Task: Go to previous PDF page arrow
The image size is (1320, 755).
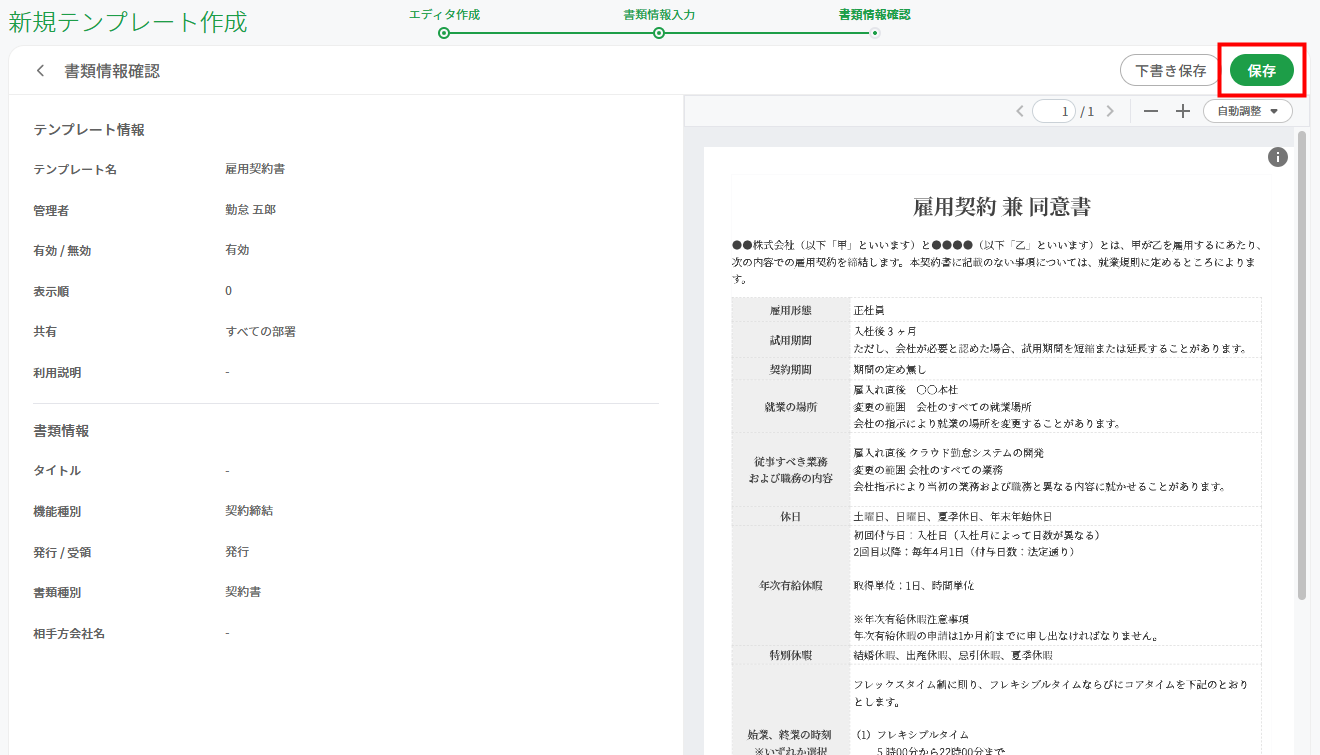Action: (x=1019, y=111)
